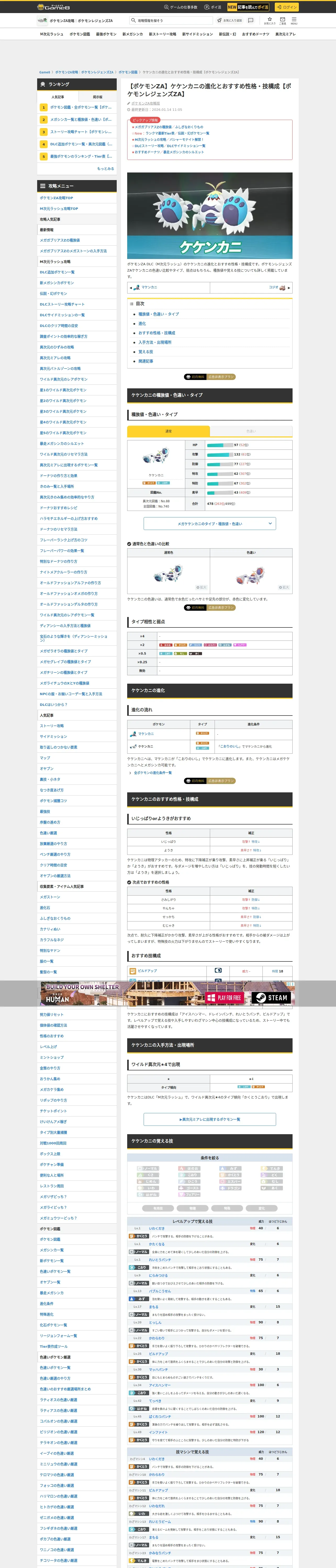Viewport: 336px width, 1568px height.
Task: Toggle the みず type filter
Action: point(231,1168)
